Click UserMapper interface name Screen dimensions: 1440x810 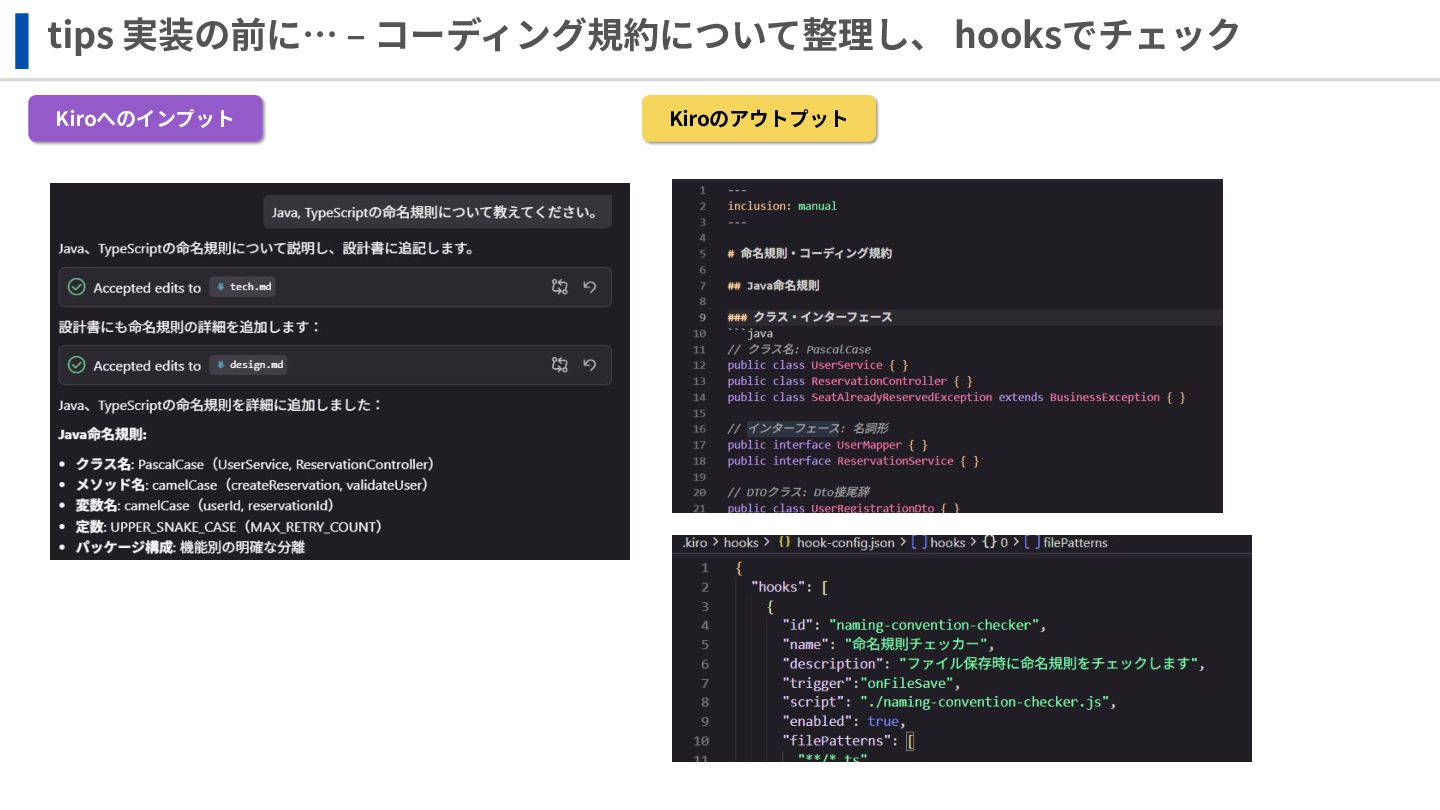[x=869, y=445]
